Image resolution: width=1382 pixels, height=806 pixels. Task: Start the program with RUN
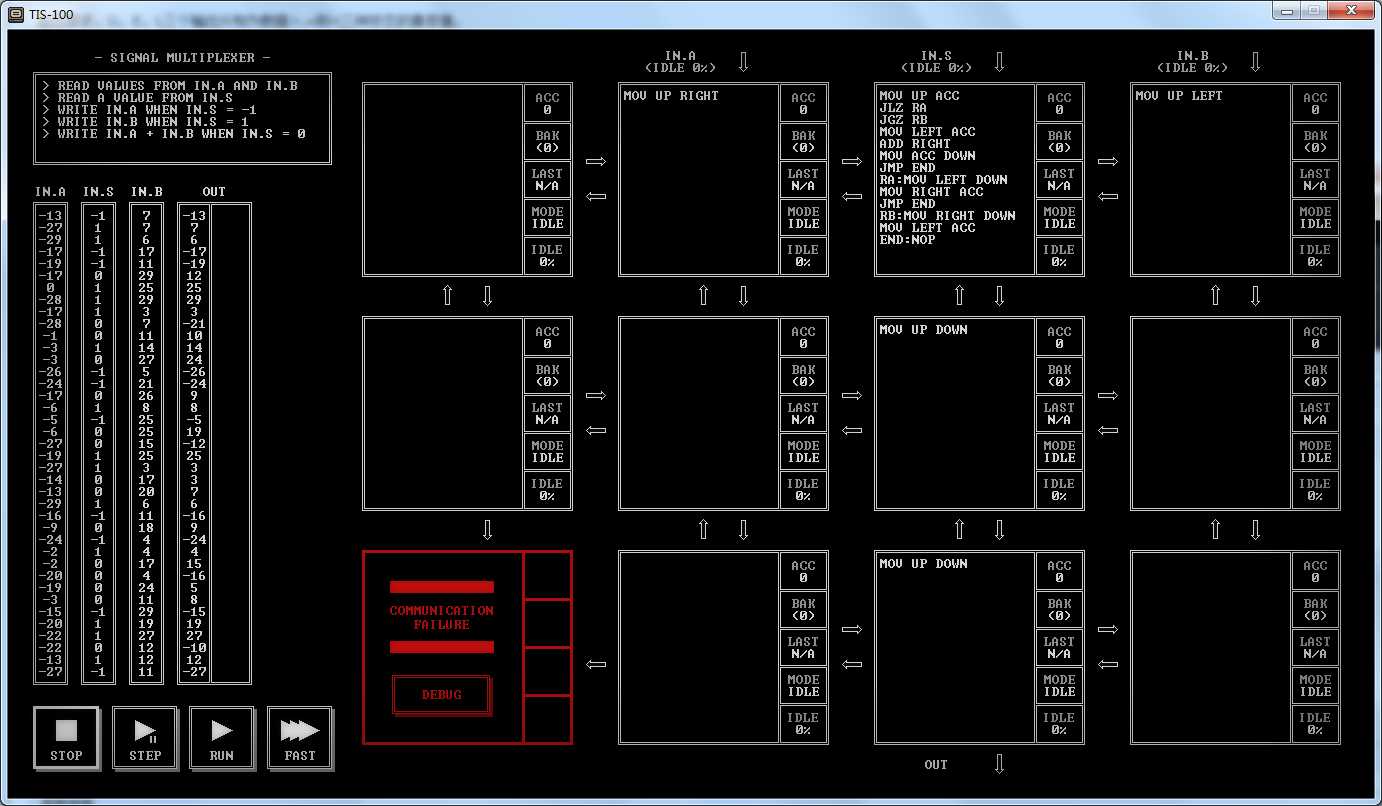point(222,738)
